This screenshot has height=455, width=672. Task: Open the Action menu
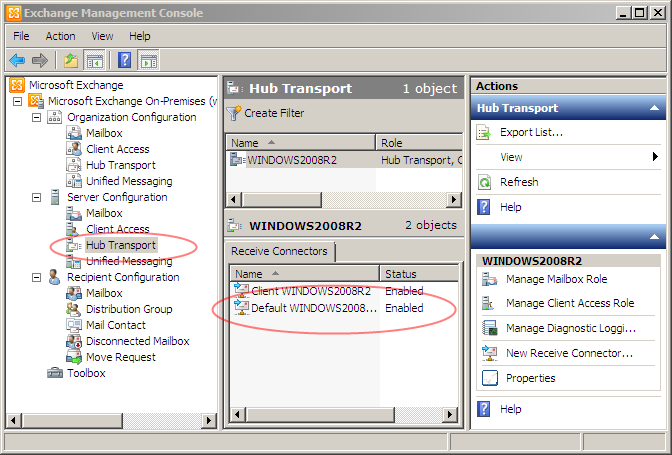tap(60, 36)
